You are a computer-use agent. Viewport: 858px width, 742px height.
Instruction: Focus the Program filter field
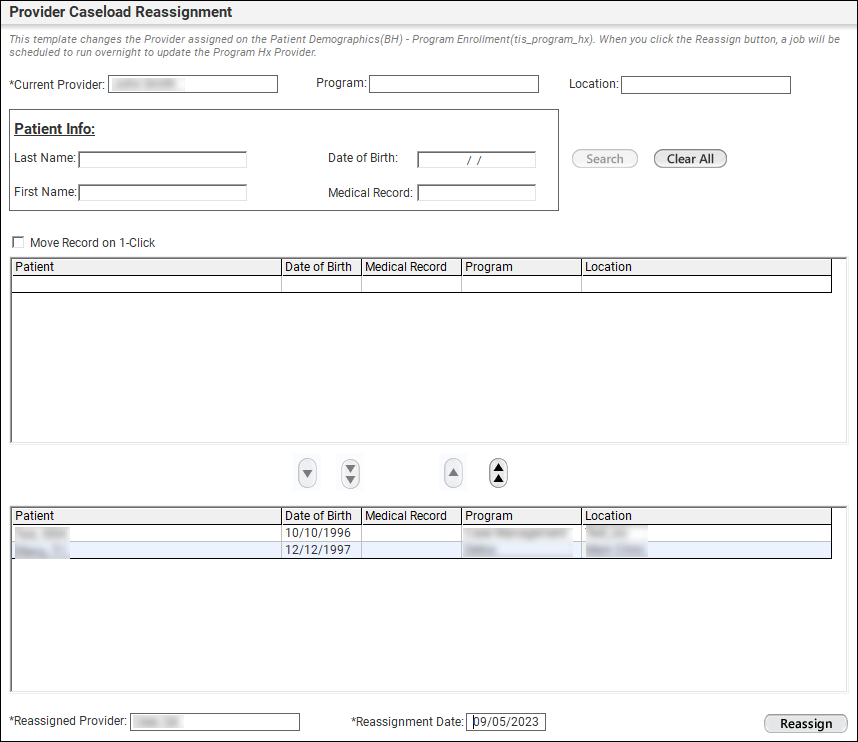[x=454, y=84]
